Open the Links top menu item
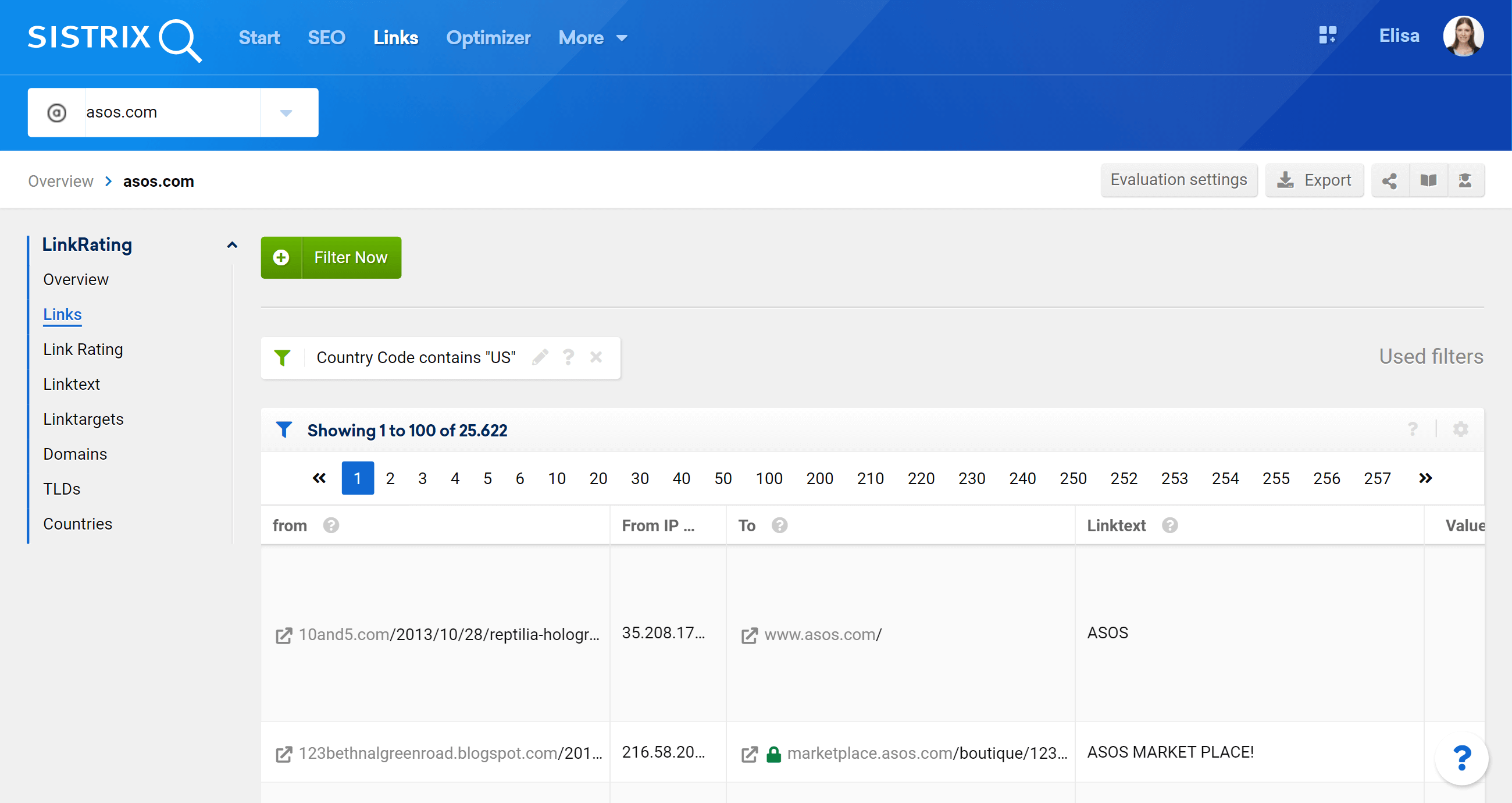Viewport: 1512px width, 803px height. 395,38
